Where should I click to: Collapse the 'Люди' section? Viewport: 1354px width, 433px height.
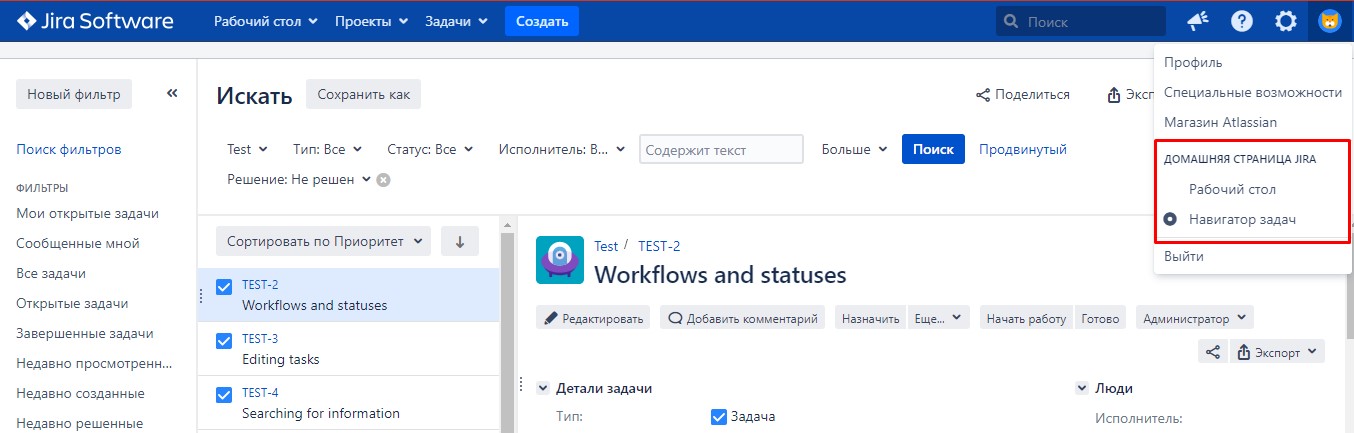click(1082, 388)
